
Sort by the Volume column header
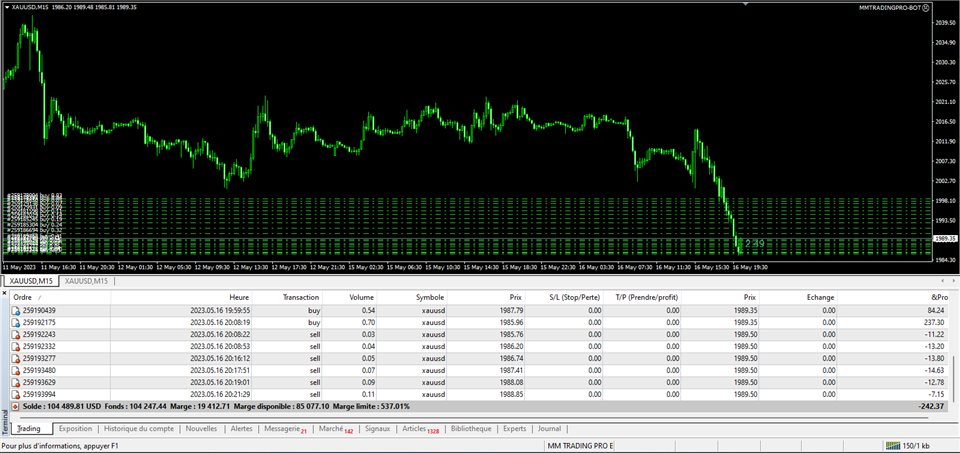pos(350,297)
